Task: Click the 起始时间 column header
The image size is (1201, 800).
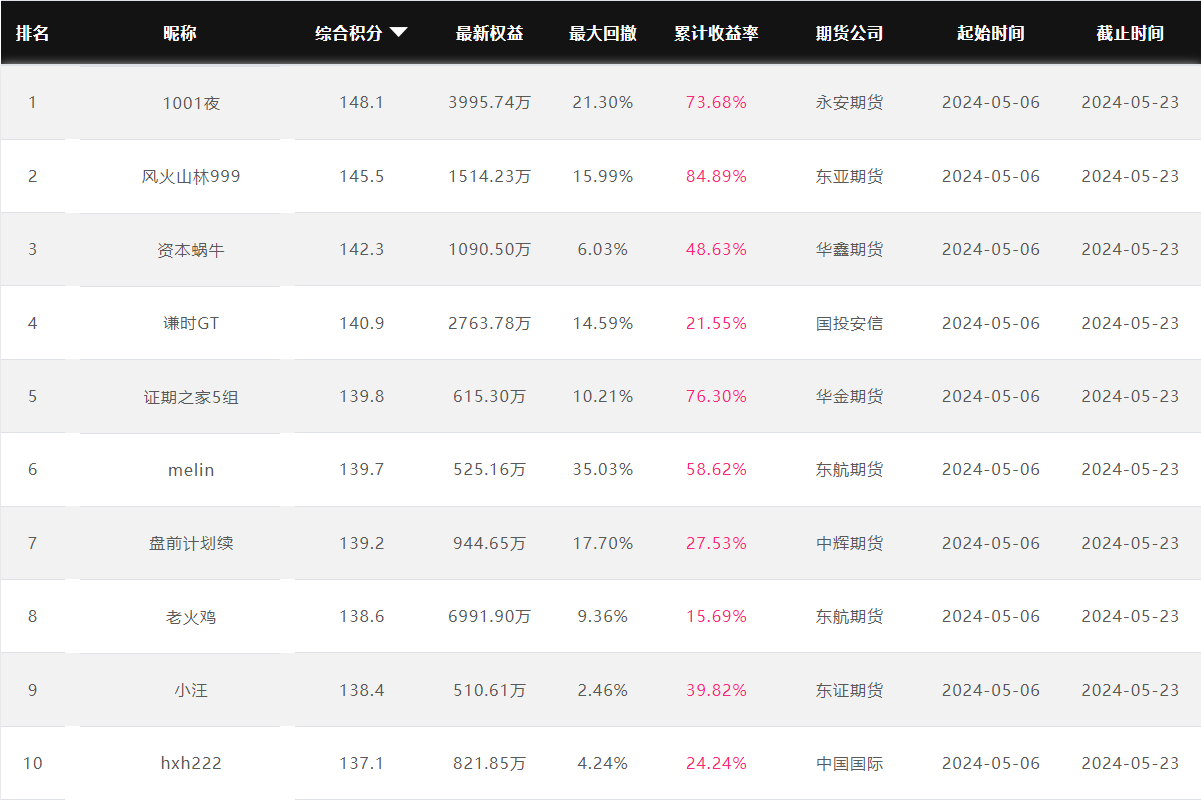Action: coord(990,33)
